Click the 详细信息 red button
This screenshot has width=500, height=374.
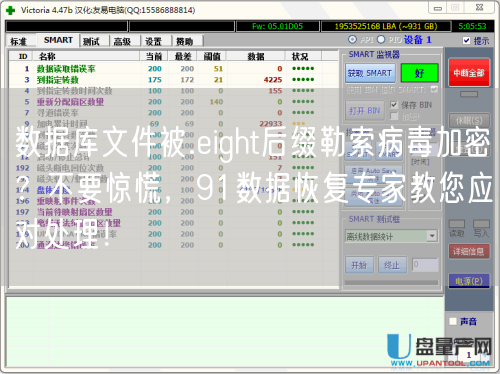(x=469, y=252)
